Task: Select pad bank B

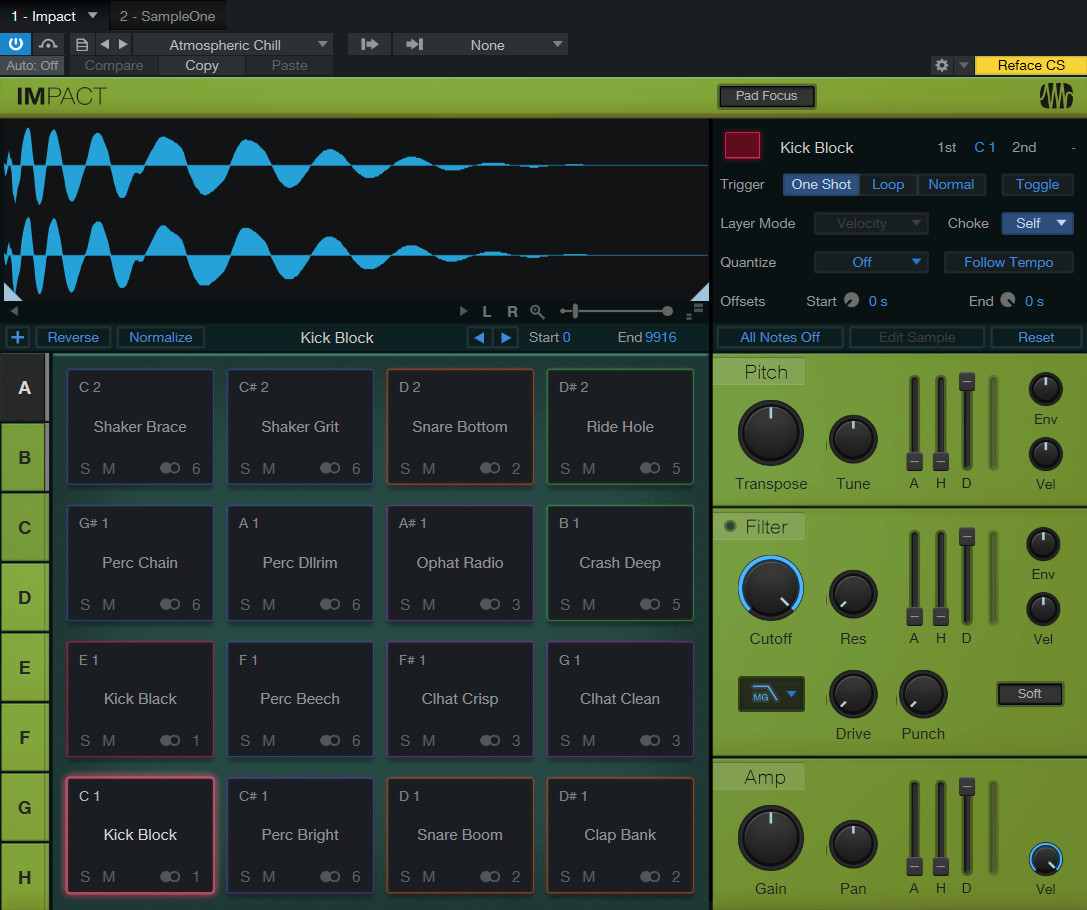Action: coord(24,457)
